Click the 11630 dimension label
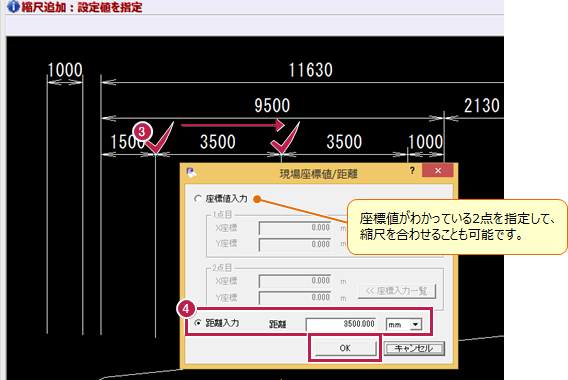568x380 pixels. click(310, 70)
